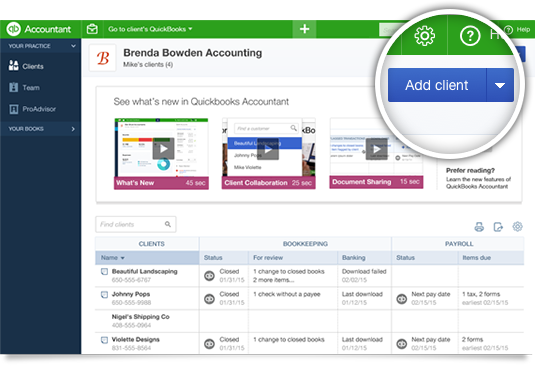The image size is (535, 372).
Task: Play the Document Sharing video
Action: (377, 149)
